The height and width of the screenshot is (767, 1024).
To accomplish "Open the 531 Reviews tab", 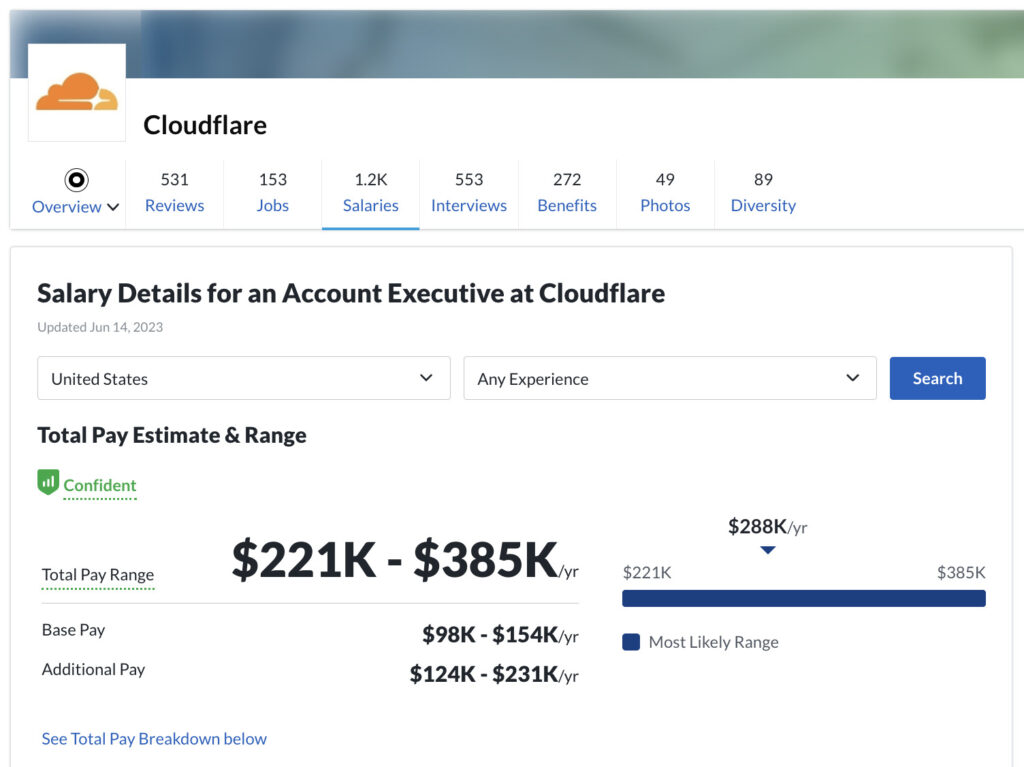I will (174, 192).
